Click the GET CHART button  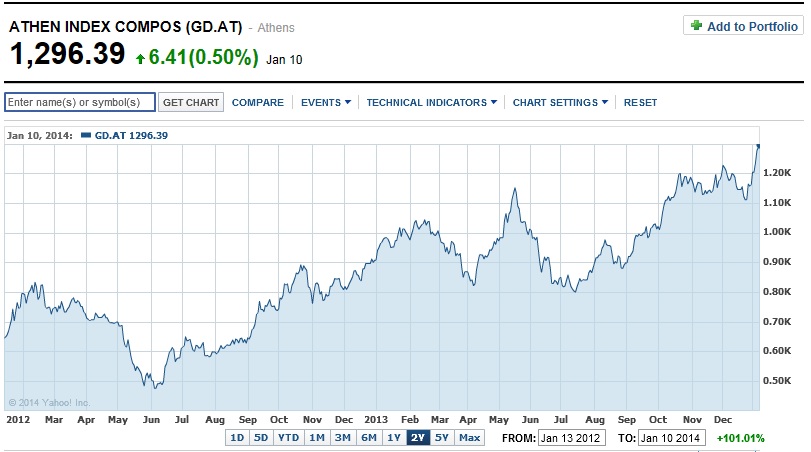click(191, 102)
